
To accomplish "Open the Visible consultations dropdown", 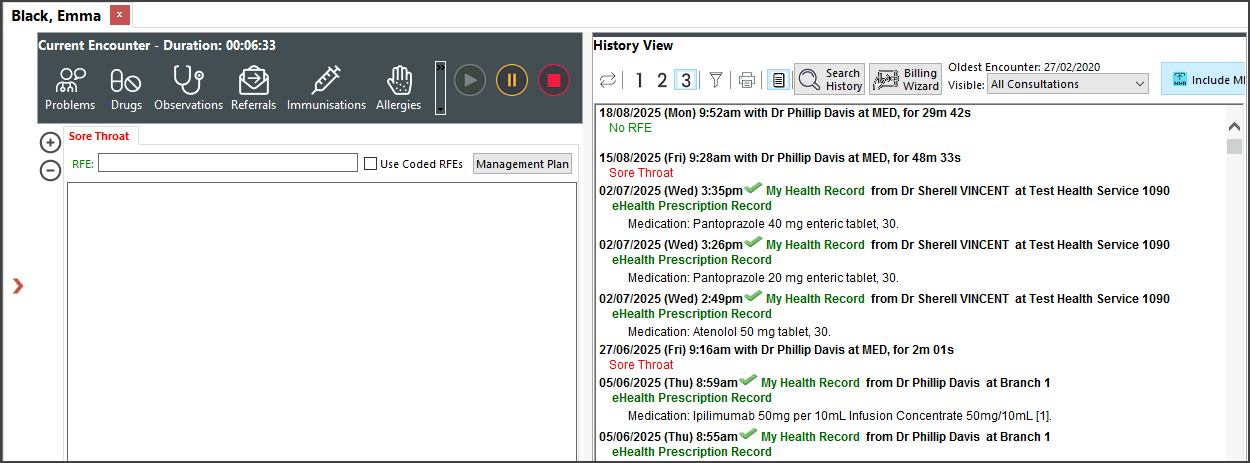I will tap(1068, 85).
